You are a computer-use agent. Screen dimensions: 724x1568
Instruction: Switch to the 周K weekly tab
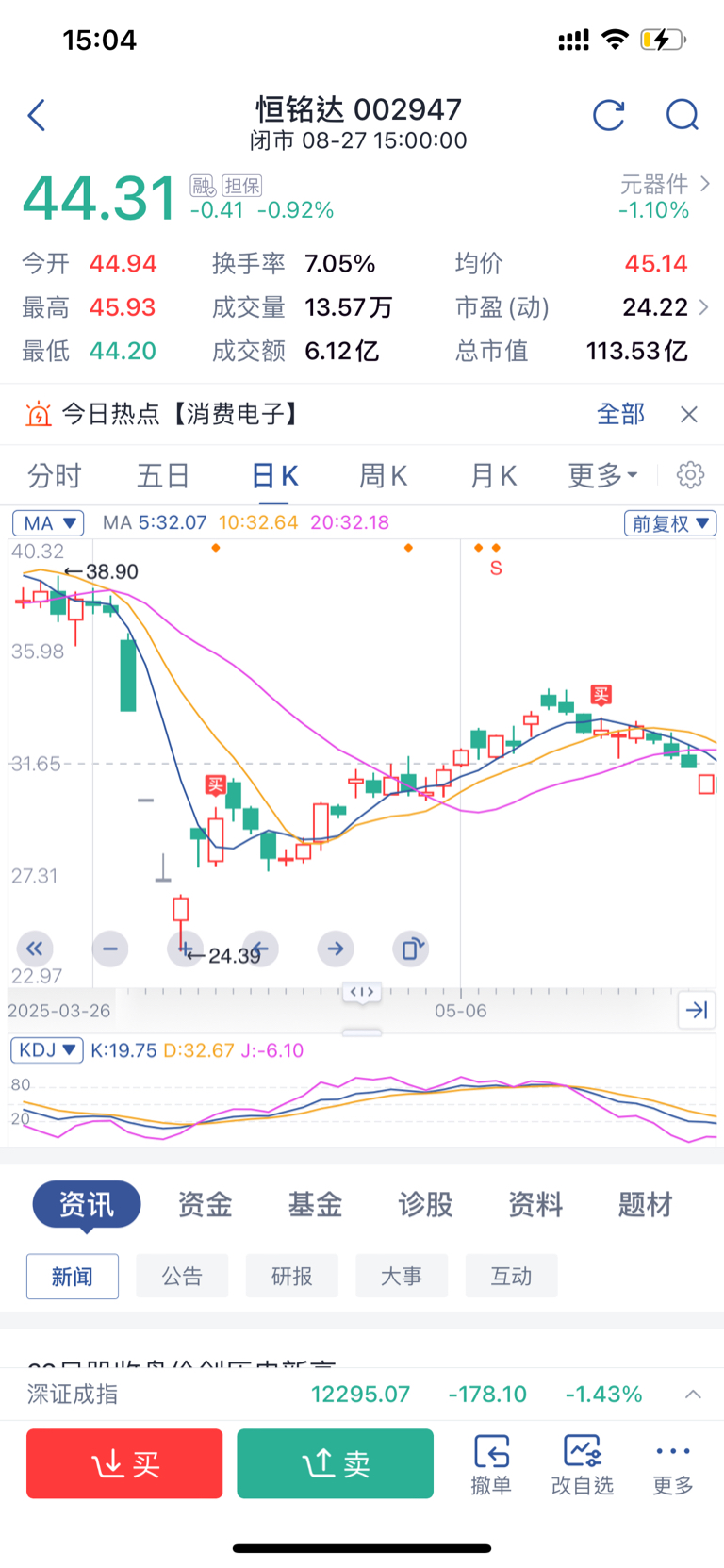(x=383, y=475)
